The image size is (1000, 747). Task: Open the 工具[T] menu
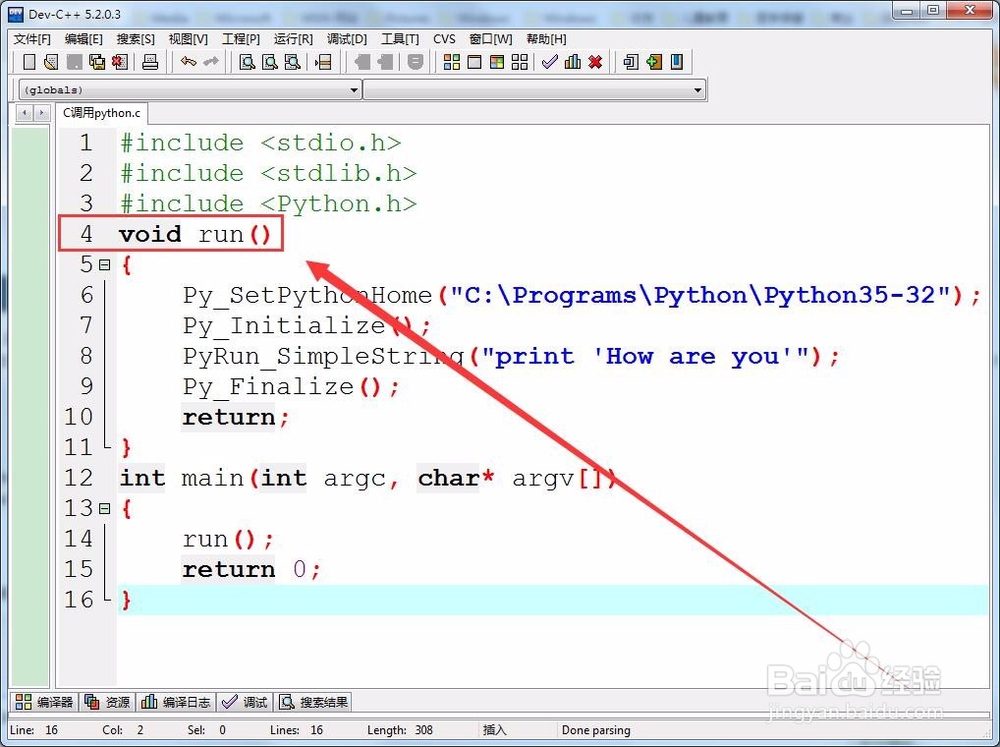click(401, 39)
